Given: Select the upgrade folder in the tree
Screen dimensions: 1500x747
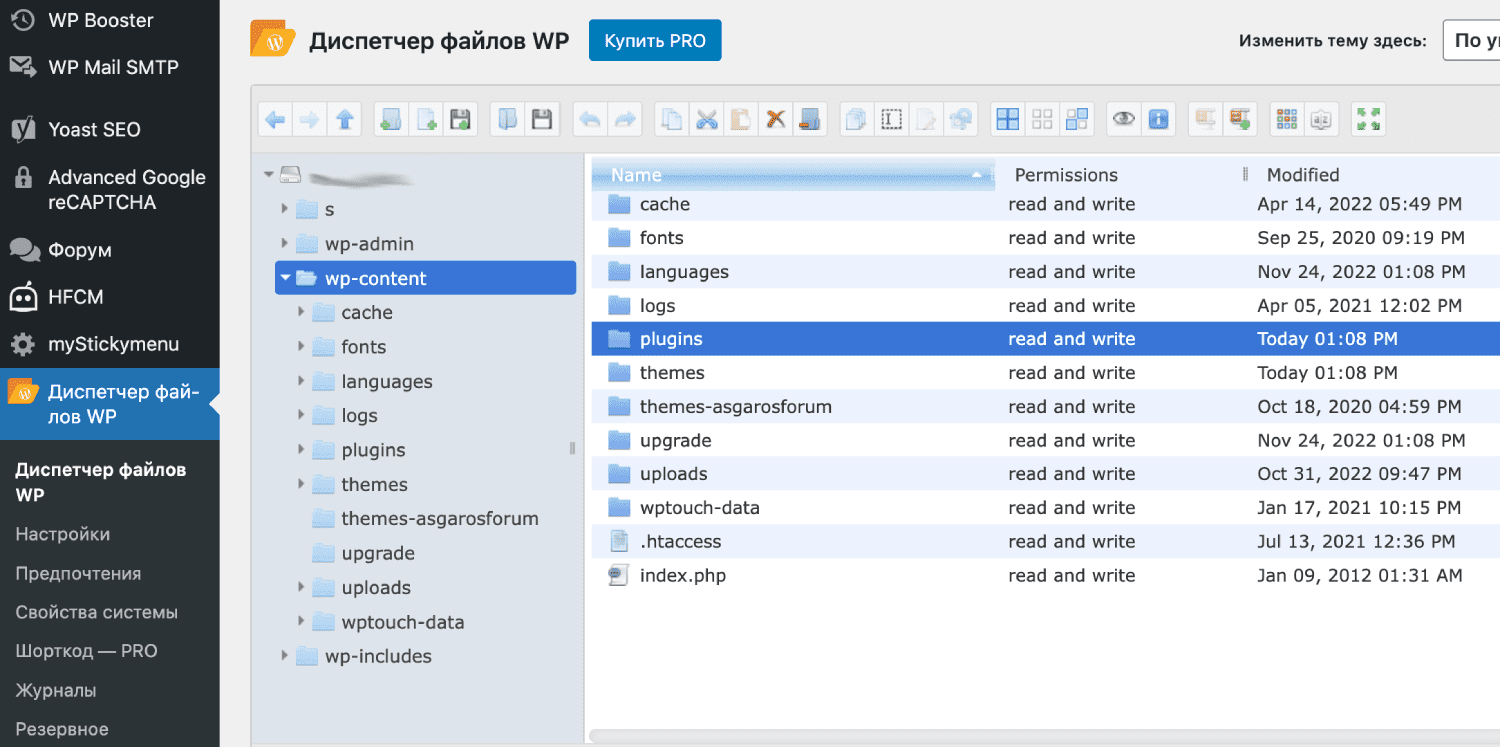Looking at the screenshot, I should (378, 553).
